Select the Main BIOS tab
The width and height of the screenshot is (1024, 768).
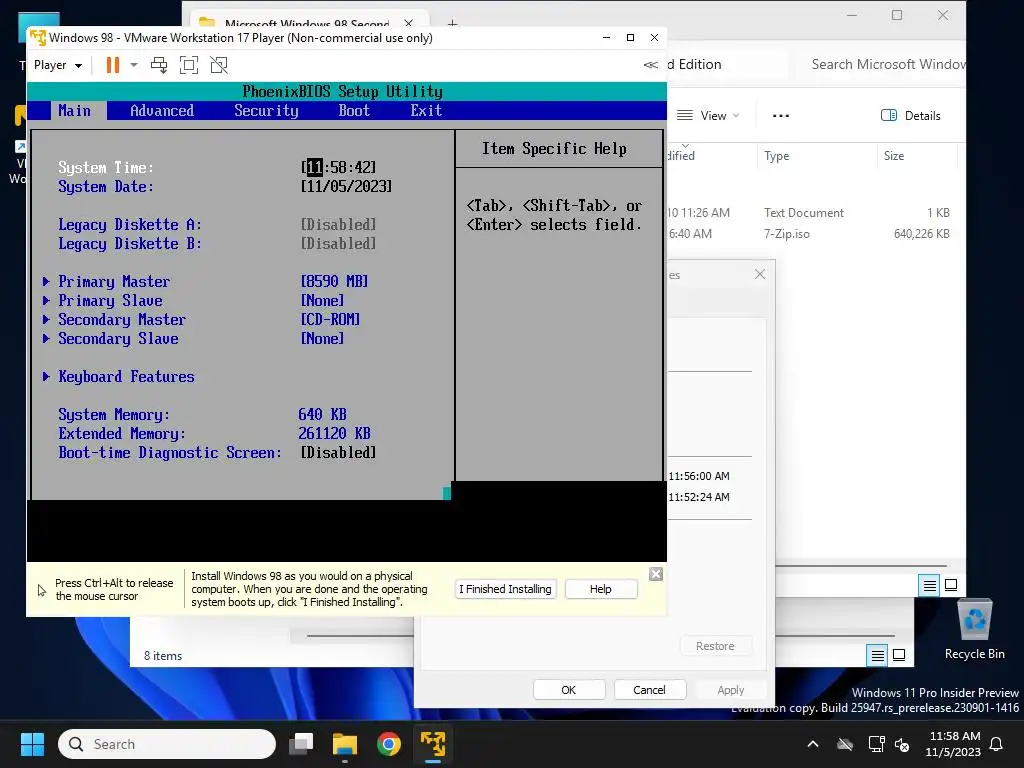pos(74,110)
